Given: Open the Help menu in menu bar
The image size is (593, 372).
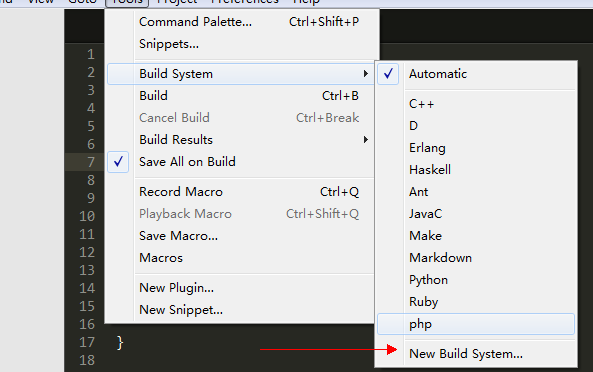Looking at the screenshot, I should click(306, 2).
